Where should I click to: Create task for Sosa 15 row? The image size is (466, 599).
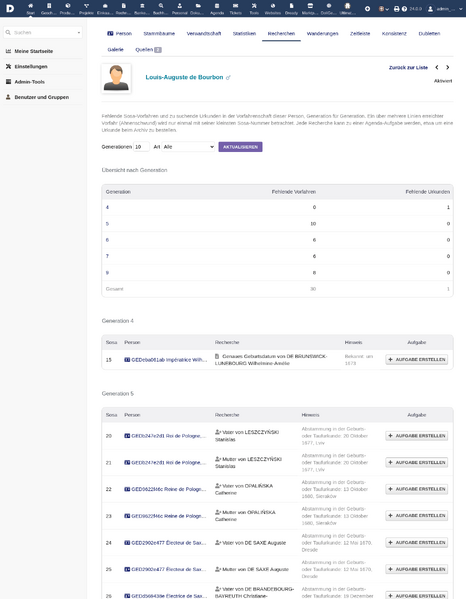tap(417, 359)
